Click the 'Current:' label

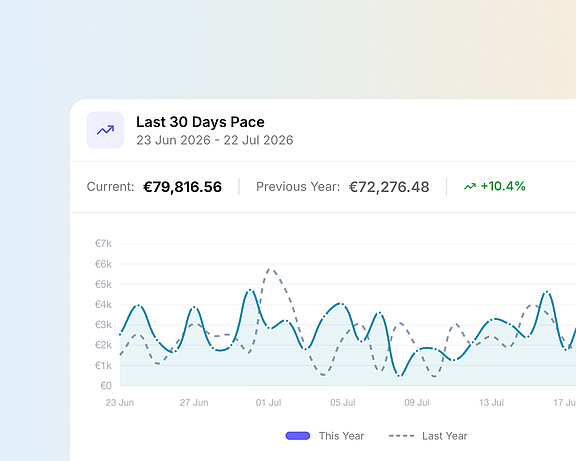(x=110, y=187)
